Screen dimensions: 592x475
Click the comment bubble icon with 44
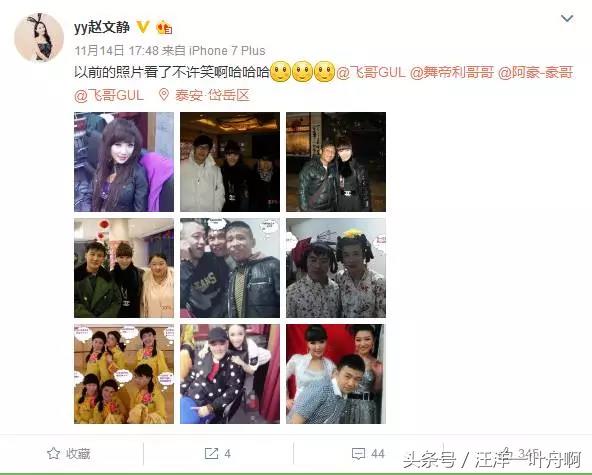click(x=358, y=453)
